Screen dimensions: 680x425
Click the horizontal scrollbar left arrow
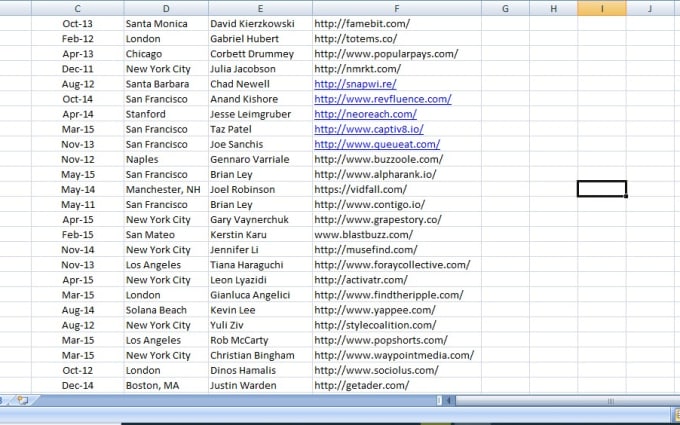point(449,401)
